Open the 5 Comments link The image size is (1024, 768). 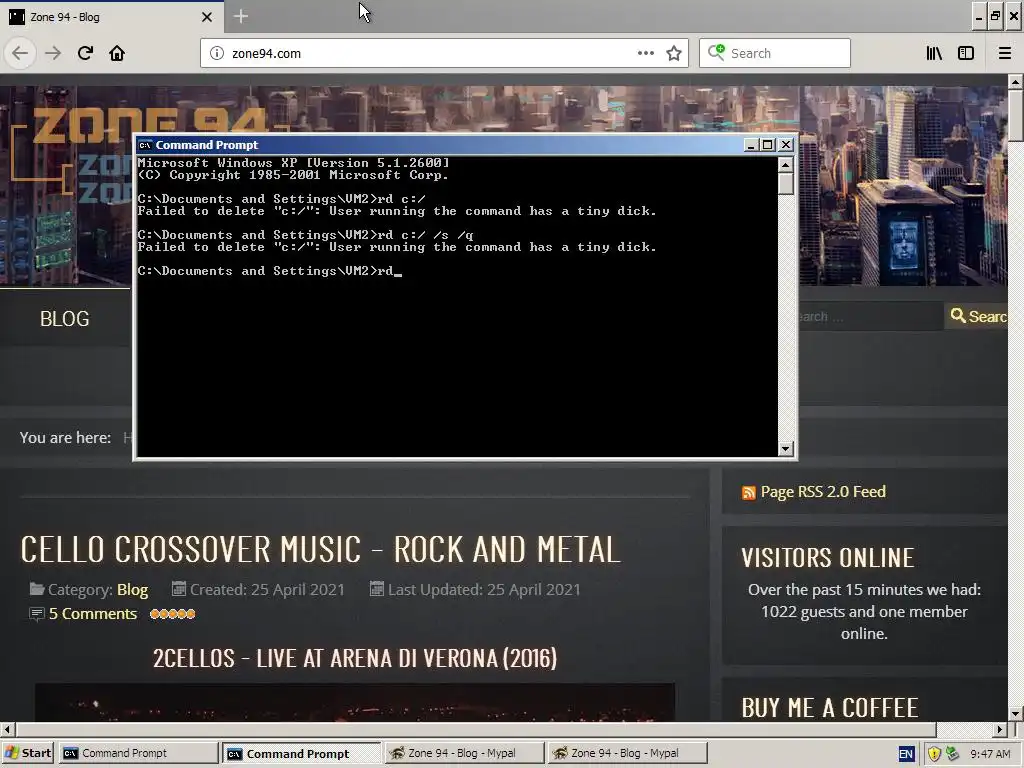pyautogui.click(x=93, y=614)
